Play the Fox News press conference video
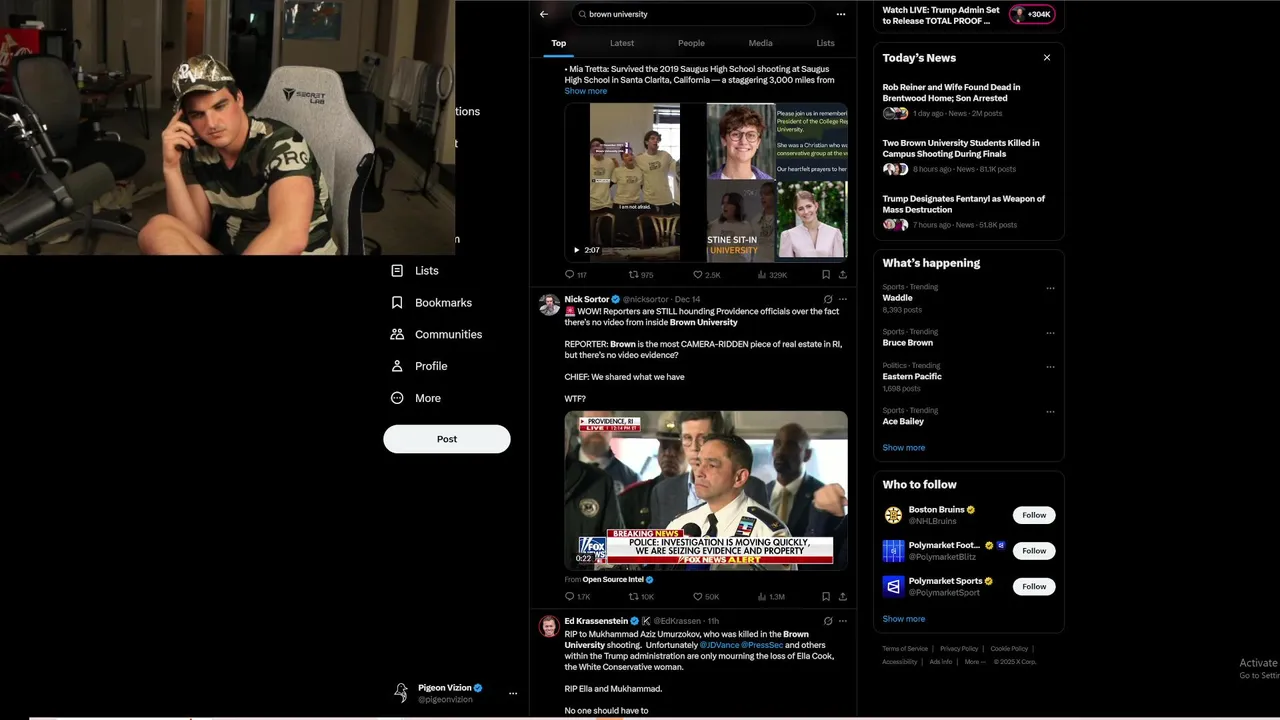The image size is (1280, 720). coord(706,490)
